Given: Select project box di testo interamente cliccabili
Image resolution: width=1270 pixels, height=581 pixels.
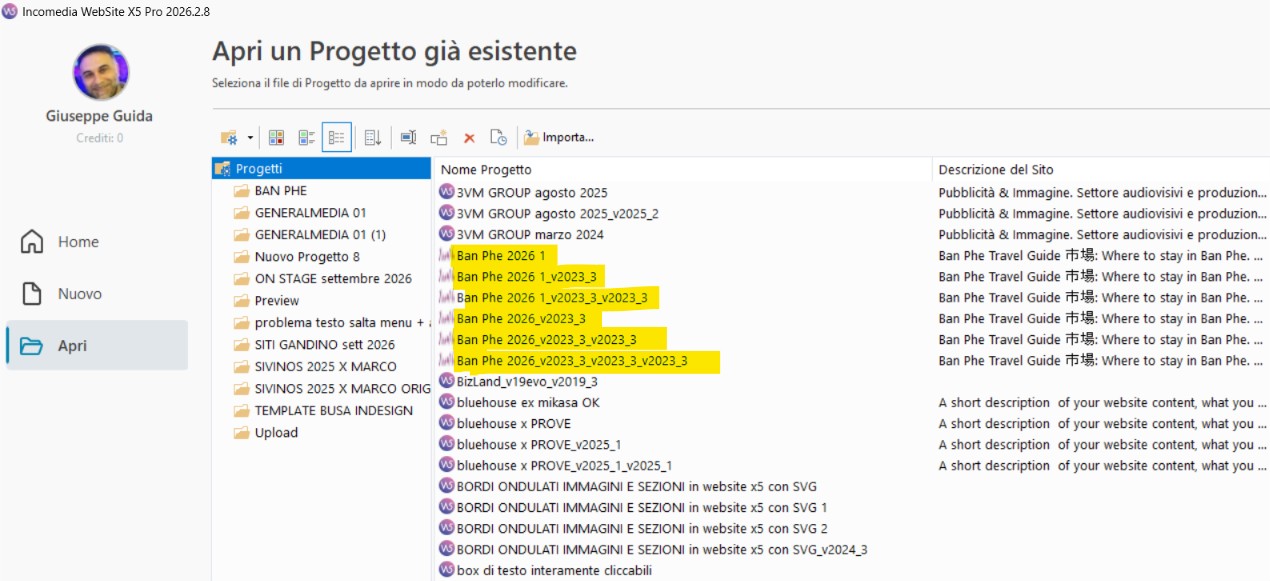Looking at the screenshot, I should pos(555,570).
